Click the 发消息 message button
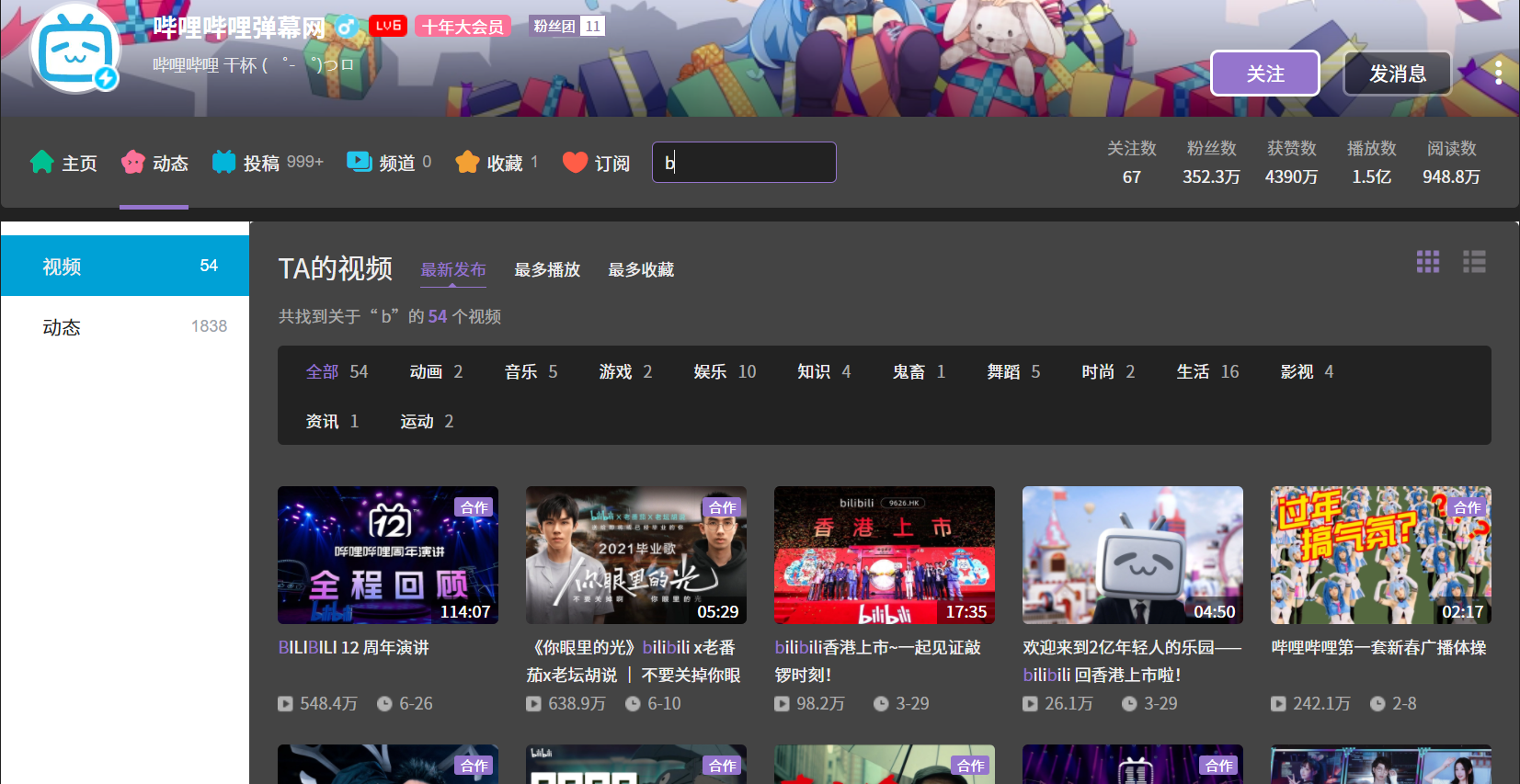The image size is (1520, 784). (x=1398, y=74)
